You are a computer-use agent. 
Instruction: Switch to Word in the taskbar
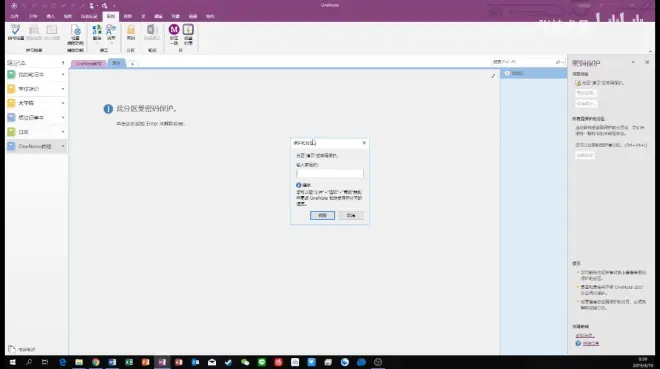[x=112, y=362]
